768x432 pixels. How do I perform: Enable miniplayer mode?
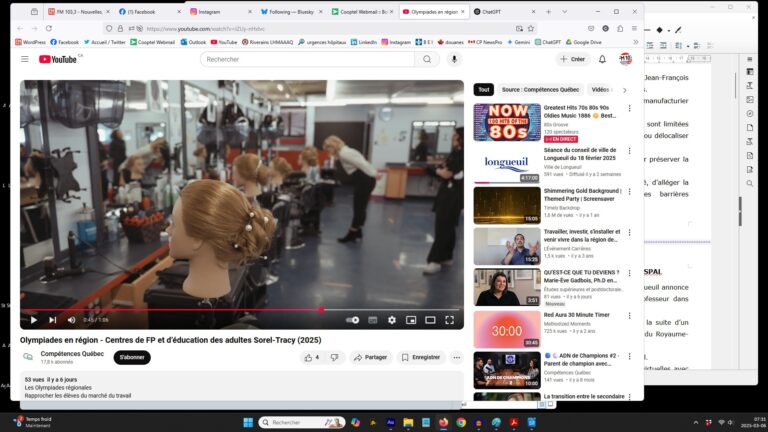click(410, 320)
